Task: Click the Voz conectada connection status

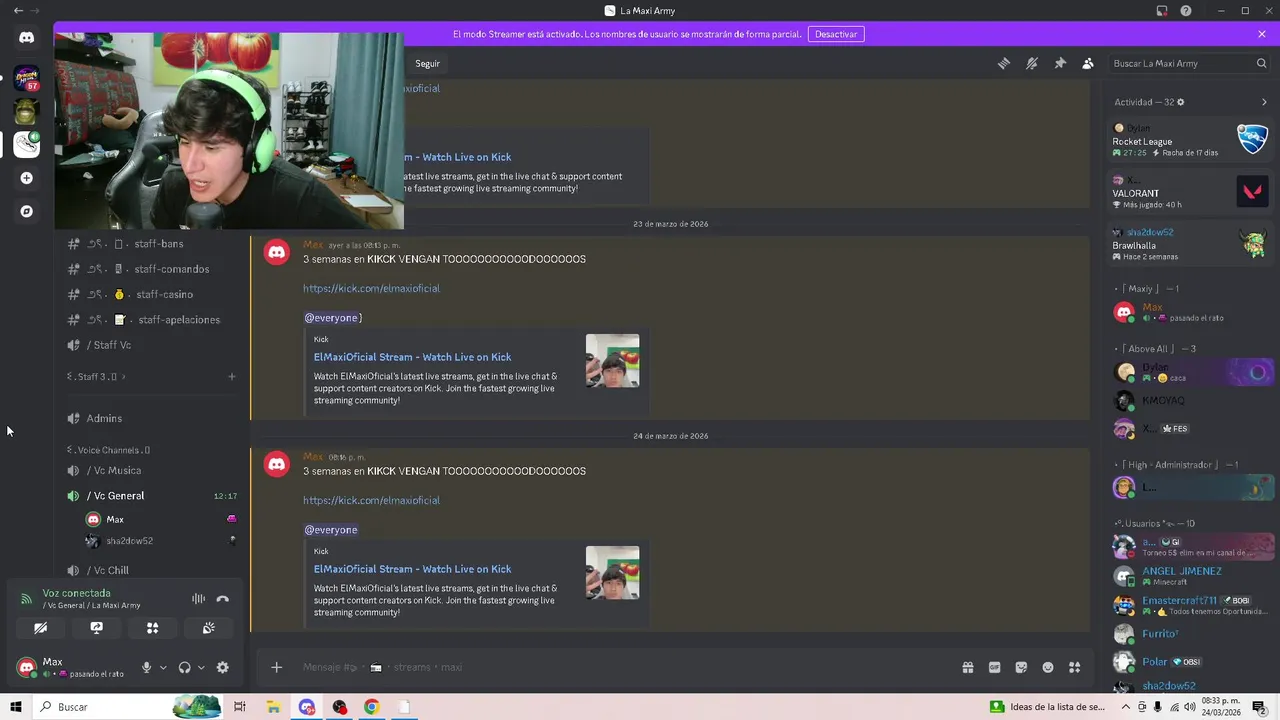Action: click(x=76, y=593)
